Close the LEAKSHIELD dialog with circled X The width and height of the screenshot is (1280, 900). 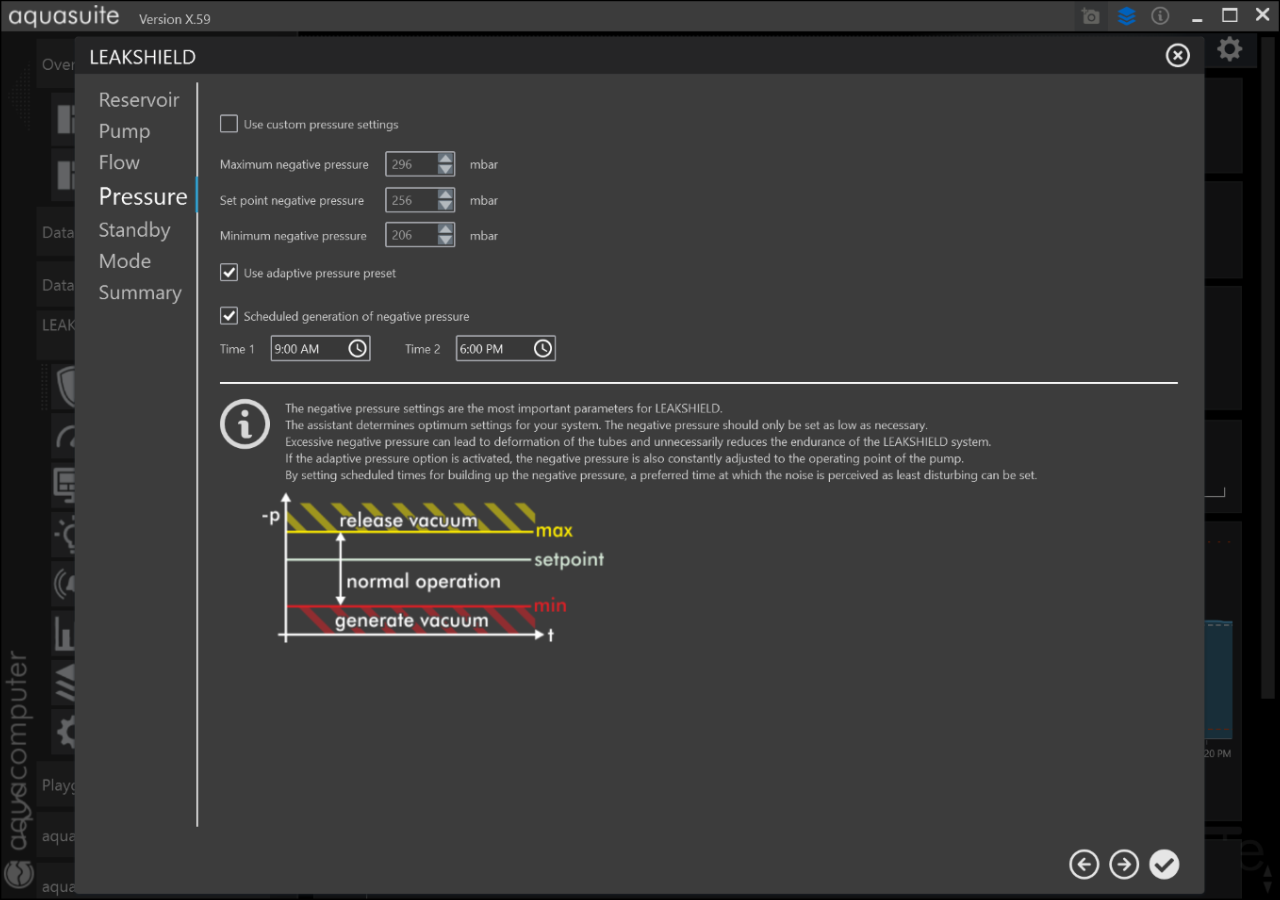[1178, 56]
